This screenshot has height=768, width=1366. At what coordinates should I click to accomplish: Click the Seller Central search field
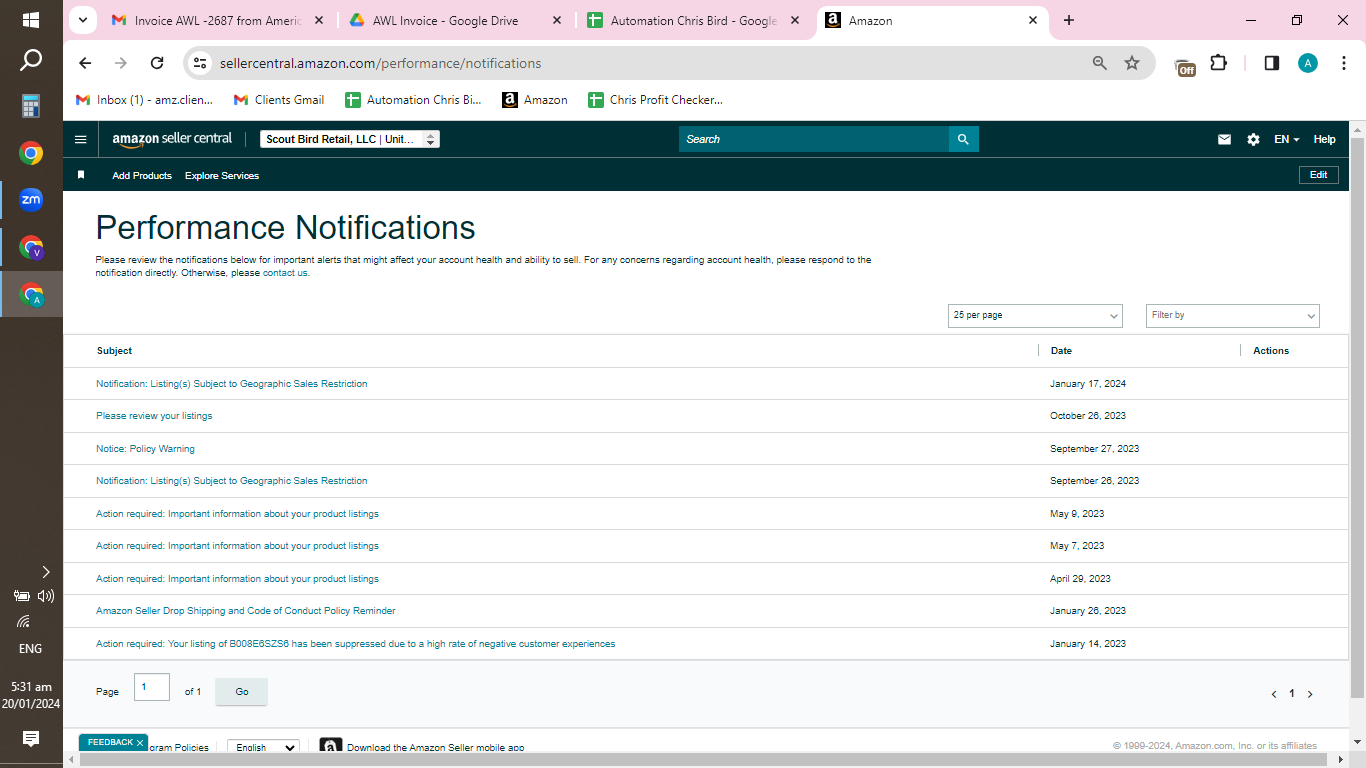pos(813,139)
